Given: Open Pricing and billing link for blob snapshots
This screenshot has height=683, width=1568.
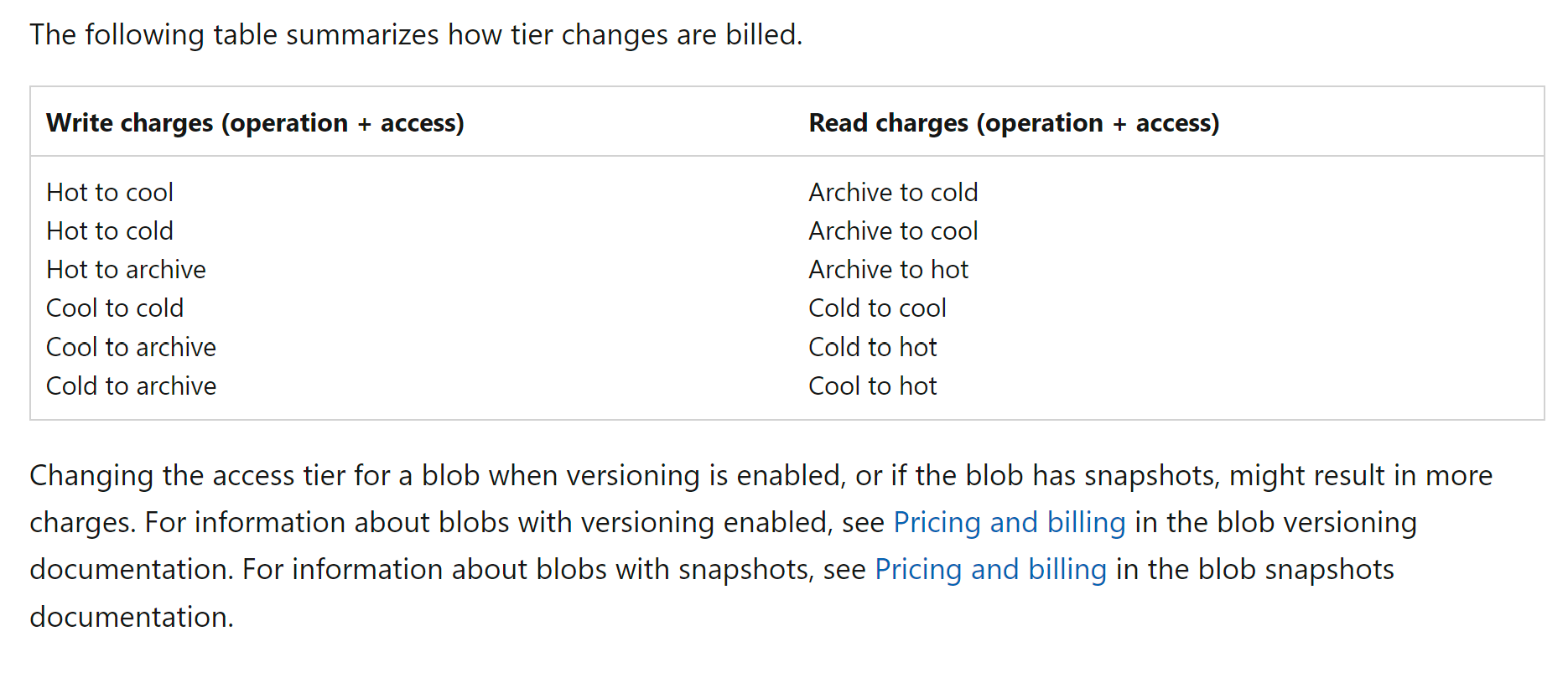Looking at the screenshot, I should pos(990,569).
